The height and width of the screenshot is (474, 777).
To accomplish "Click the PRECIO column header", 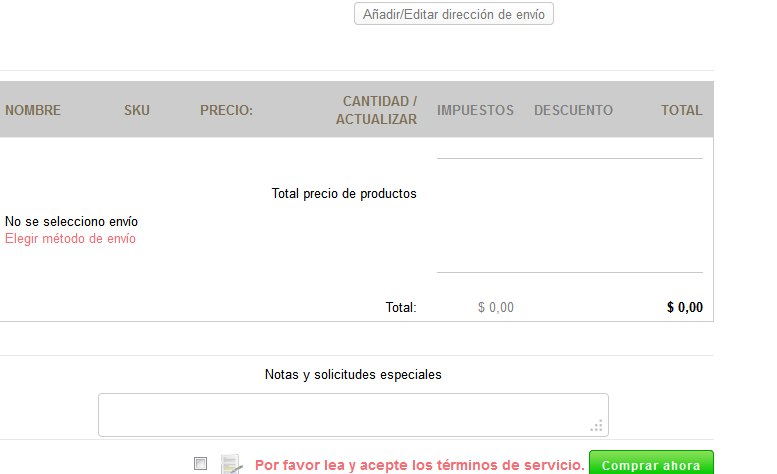I will (x=226, y=110).
